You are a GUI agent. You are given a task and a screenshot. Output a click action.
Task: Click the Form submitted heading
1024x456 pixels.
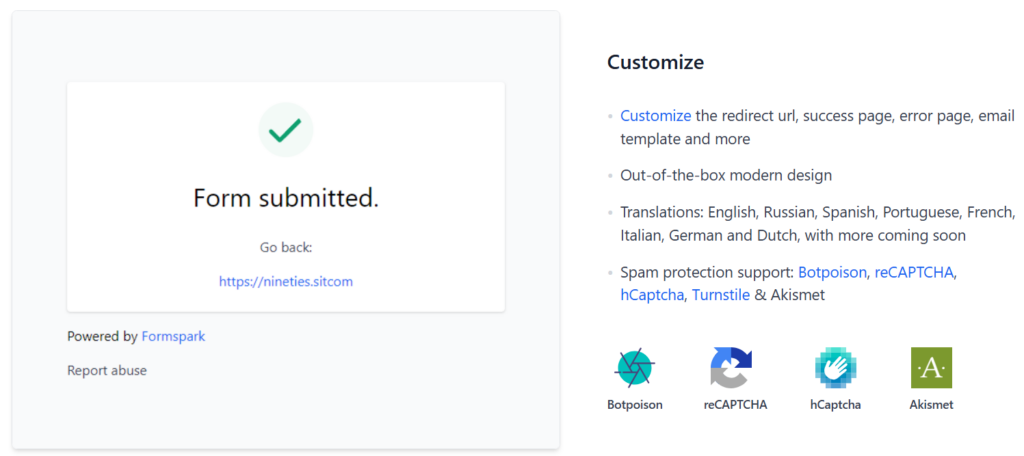click(x=286, y=198)
